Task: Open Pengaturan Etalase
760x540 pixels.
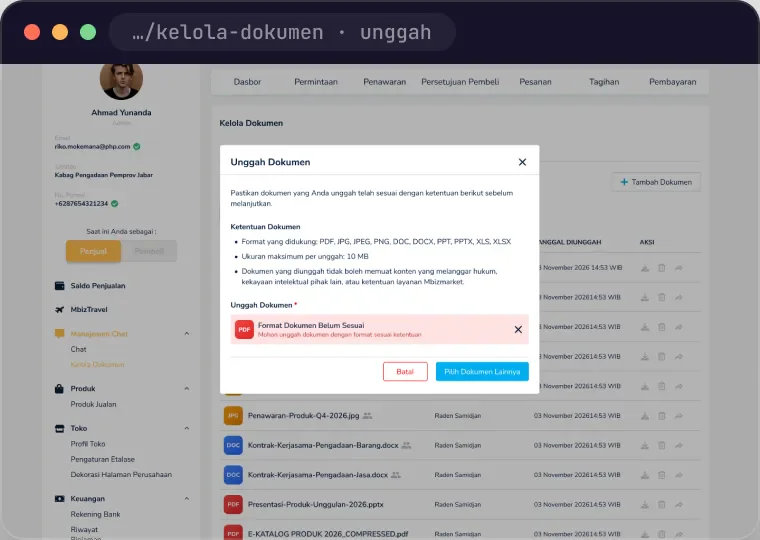Action: (103, 459)
